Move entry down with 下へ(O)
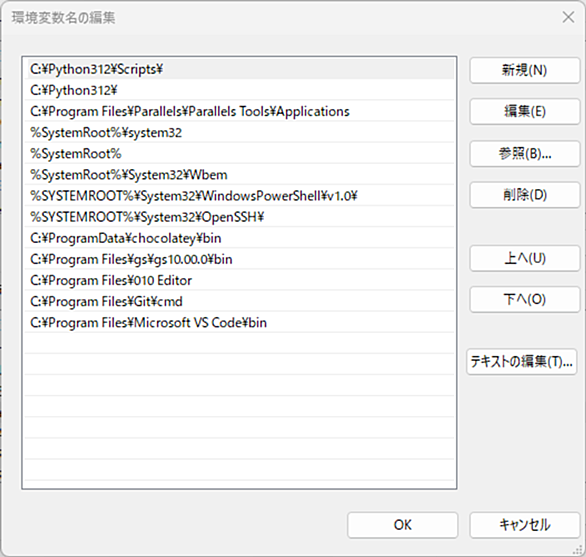 pyautogui.click(x=525, y=299)
